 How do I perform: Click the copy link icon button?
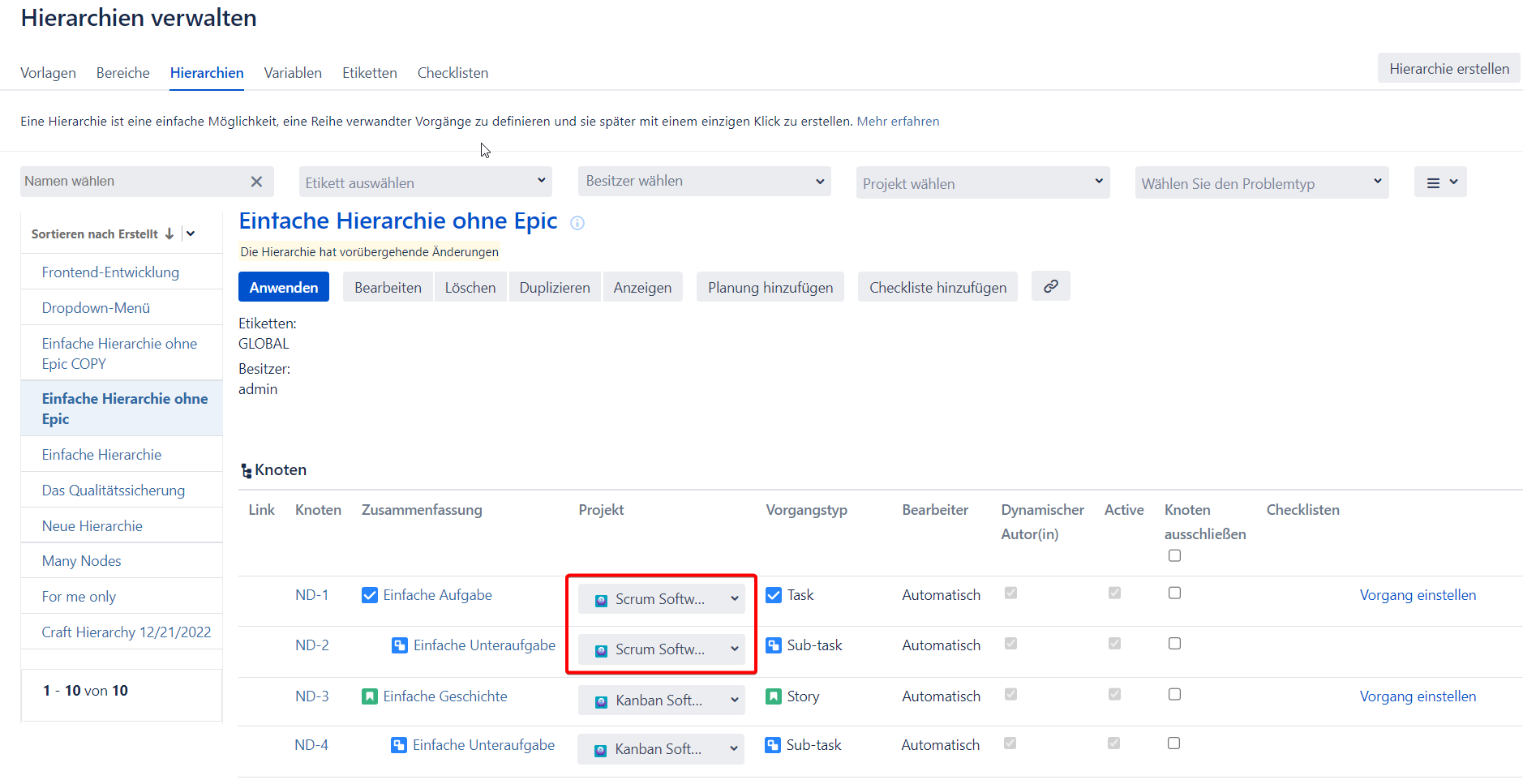point(1050,286)
